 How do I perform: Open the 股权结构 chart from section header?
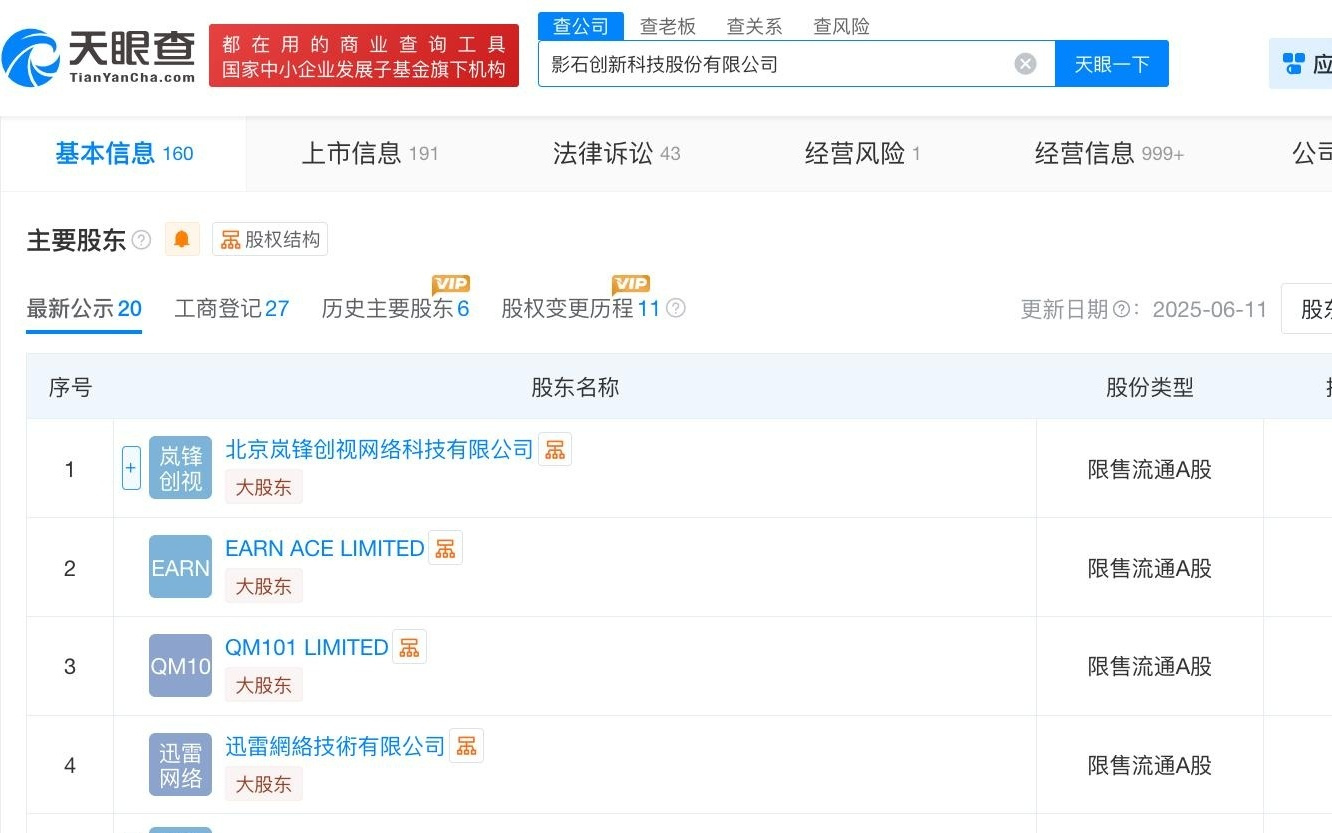270,238
